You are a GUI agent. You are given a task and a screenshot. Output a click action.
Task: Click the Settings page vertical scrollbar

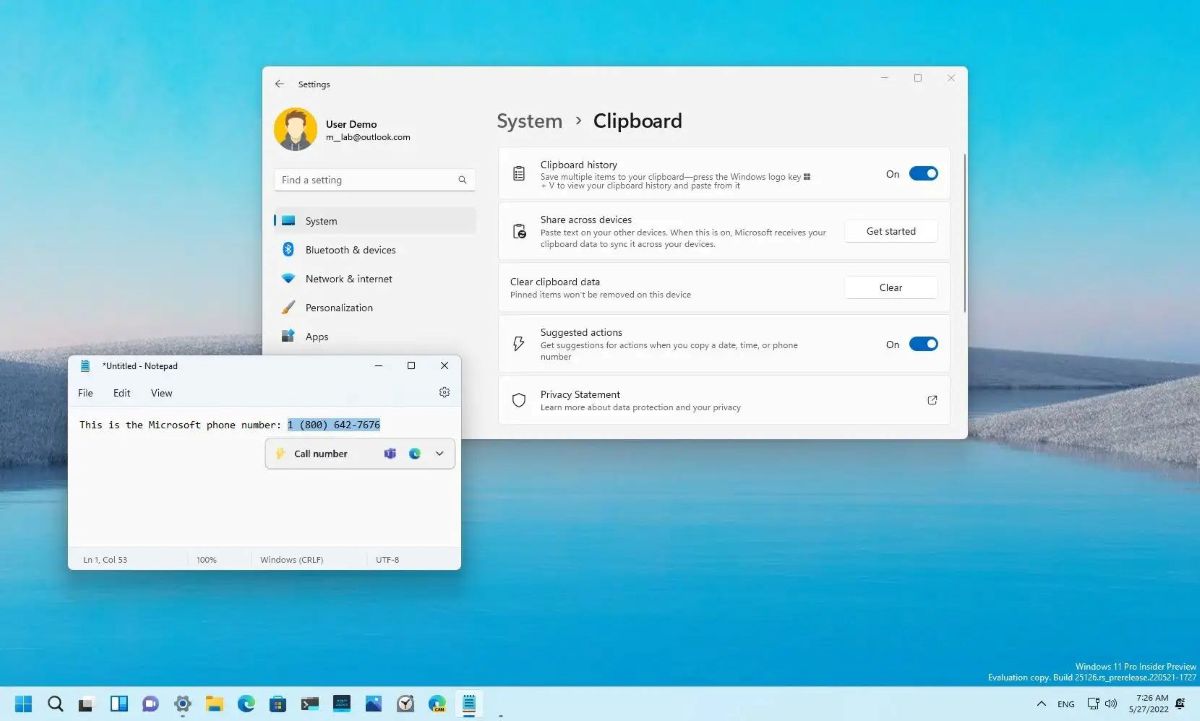click(x=964, y=232)
